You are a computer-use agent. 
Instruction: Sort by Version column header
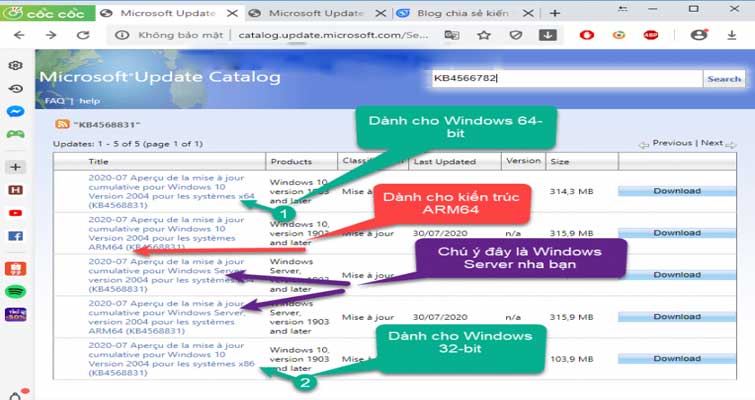click(x=523, y=160)
